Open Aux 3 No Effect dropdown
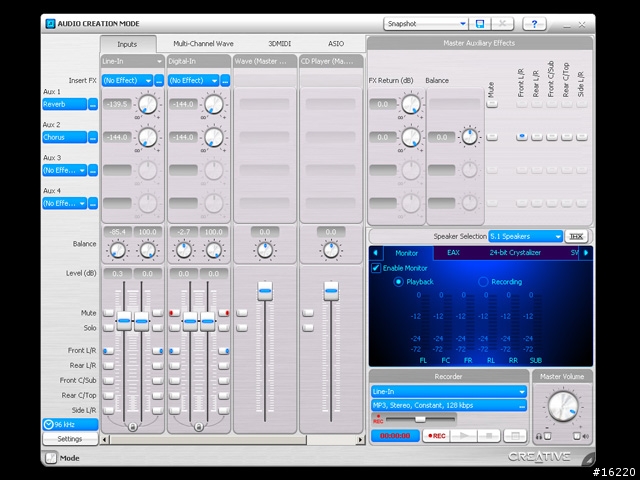 [x=64, y=170]
